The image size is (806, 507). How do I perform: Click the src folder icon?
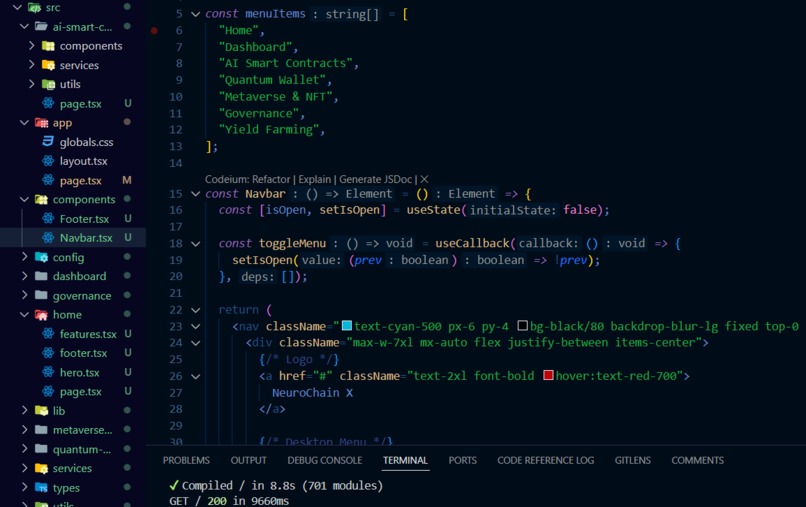point(34,7)
